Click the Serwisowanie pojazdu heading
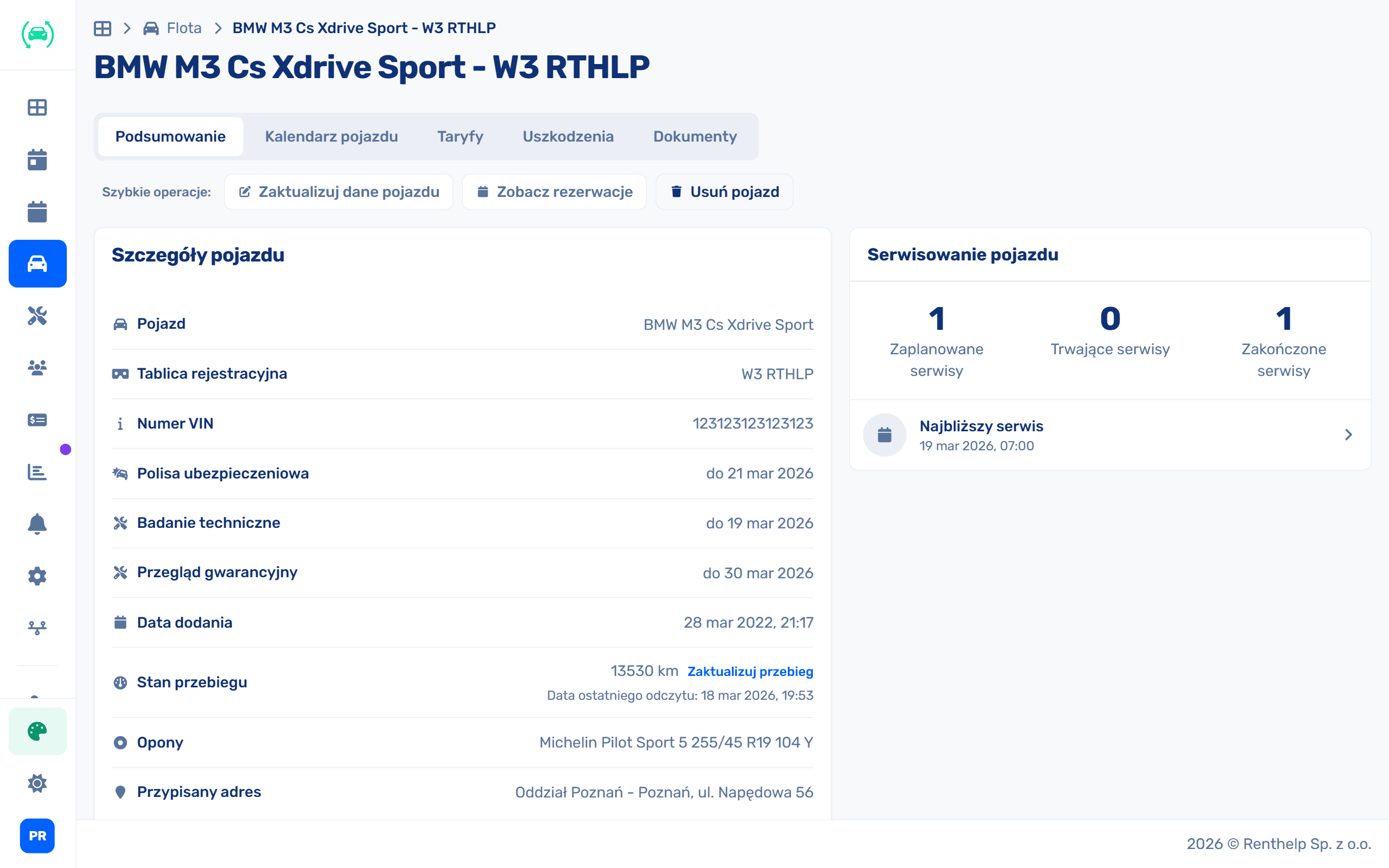Screen dimensions: 1389x868 tap(963, 255)
